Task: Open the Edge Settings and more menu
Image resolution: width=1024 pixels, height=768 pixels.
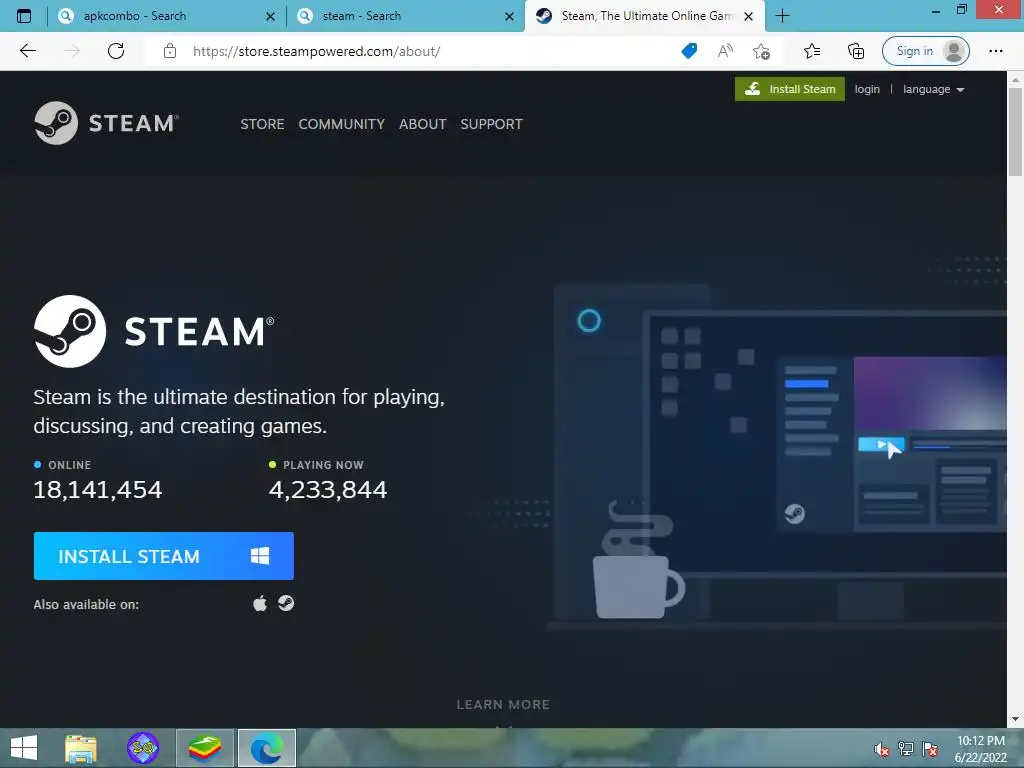Action: coord(995,51)
